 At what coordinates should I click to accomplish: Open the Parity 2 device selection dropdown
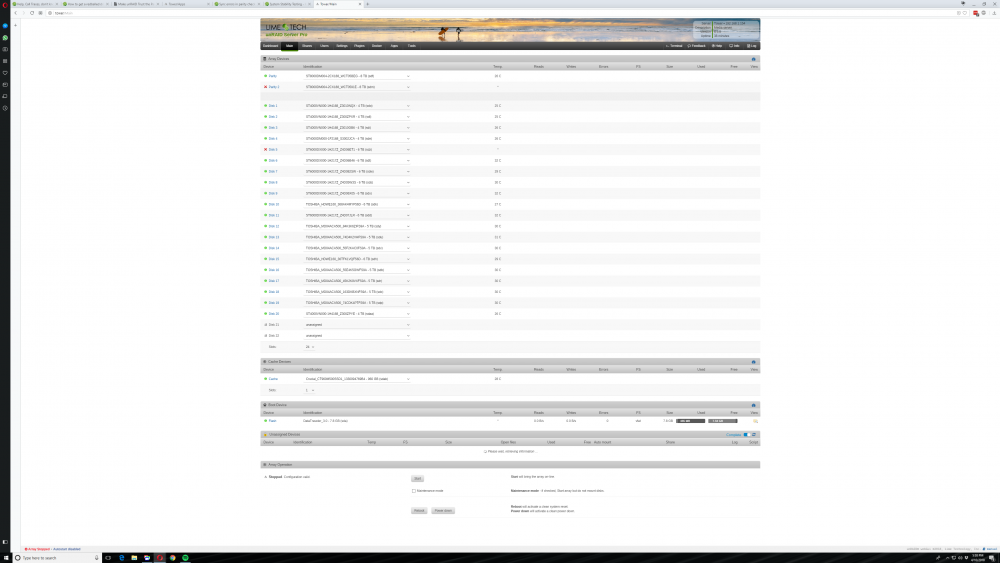coord(357,87)
